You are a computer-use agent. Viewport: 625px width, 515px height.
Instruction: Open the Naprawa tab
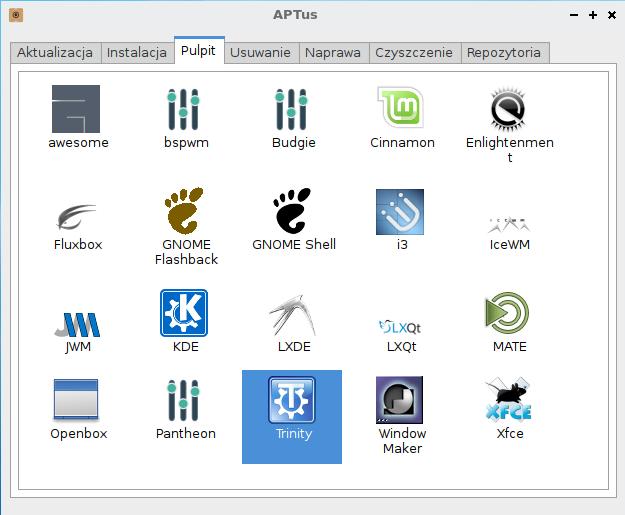click(x=334, y=53)
